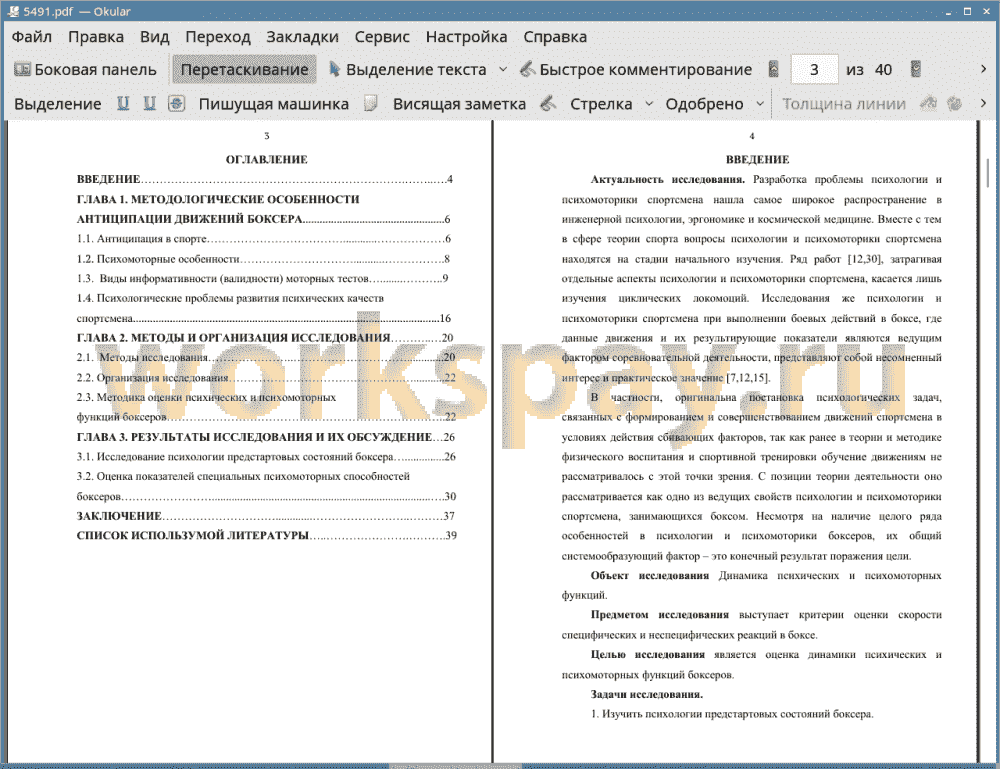Select the Висящая заметка popup note tool
The width and height of the screenshot is (1000, 769).
459,104
